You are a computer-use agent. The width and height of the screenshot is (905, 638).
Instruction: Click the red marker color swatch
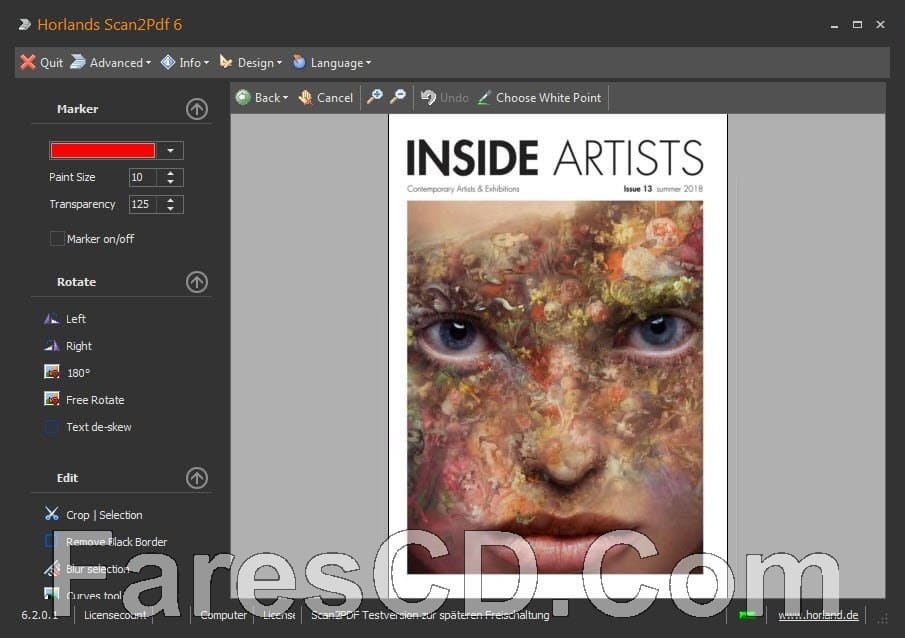tap(103, 150)
